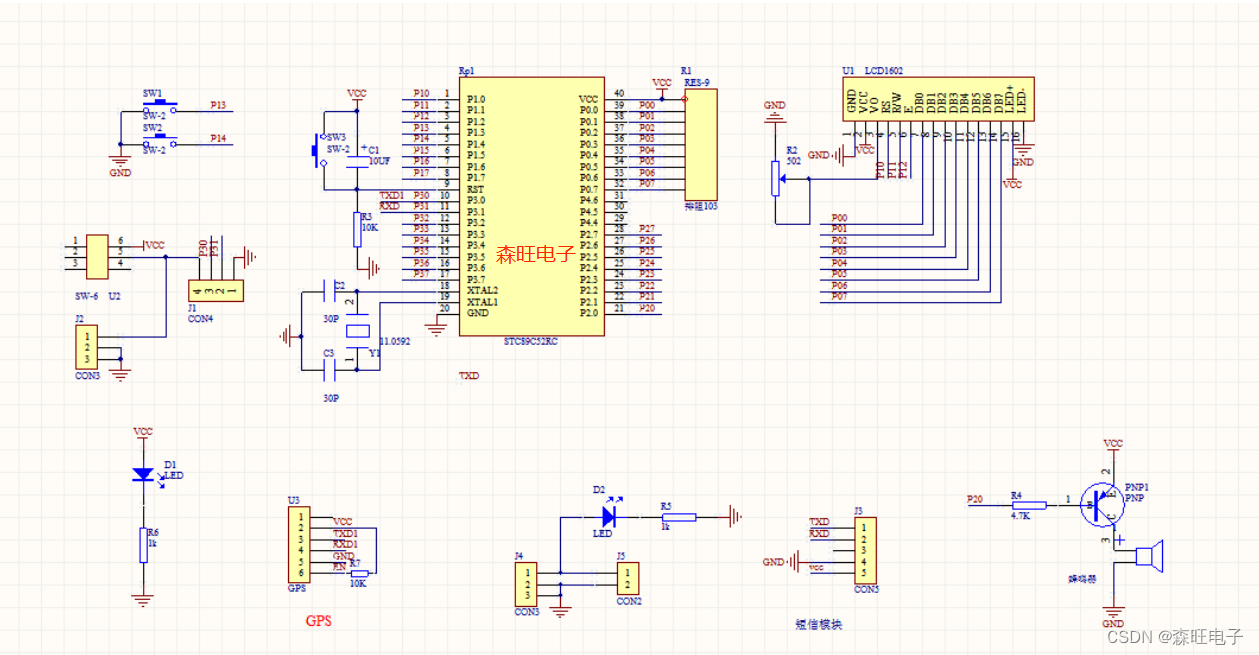The width and height of the screenshot is (1259, 655).
Task: Click the VCC power symbol above D1
Action: click(143, 433)
